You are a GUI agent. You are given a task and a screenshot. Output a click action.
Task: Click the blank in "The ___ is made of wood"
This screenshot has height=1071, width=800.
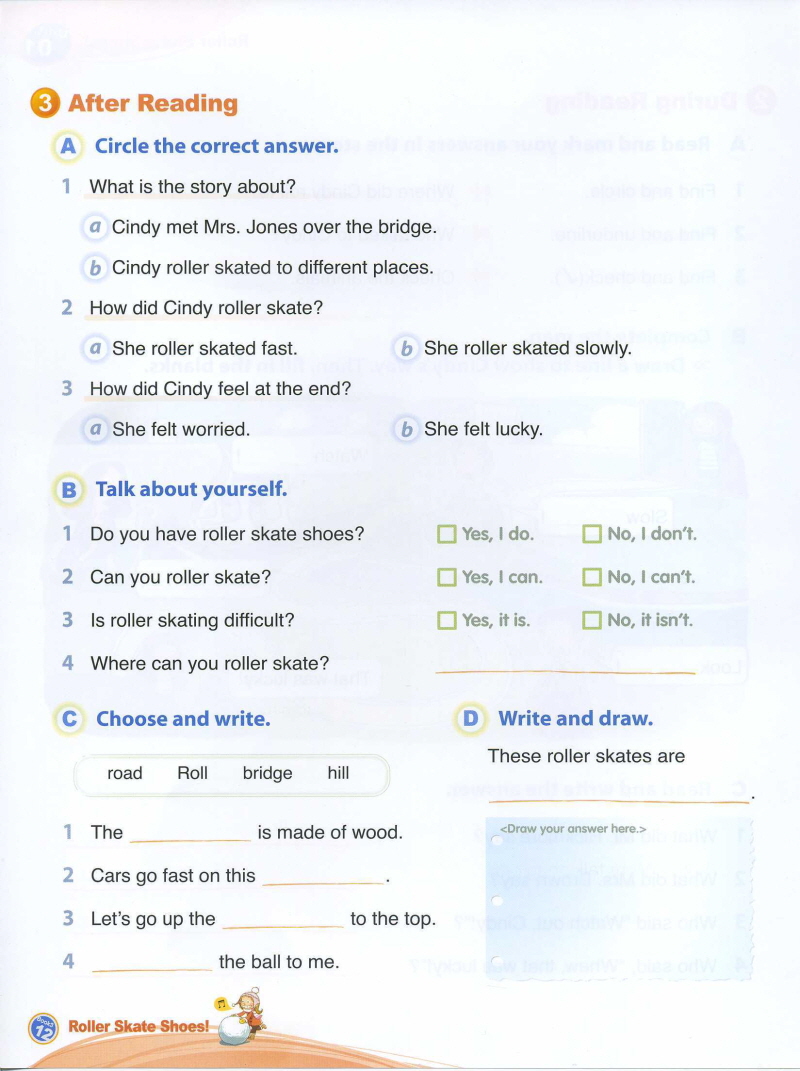(x=190, y=835)
